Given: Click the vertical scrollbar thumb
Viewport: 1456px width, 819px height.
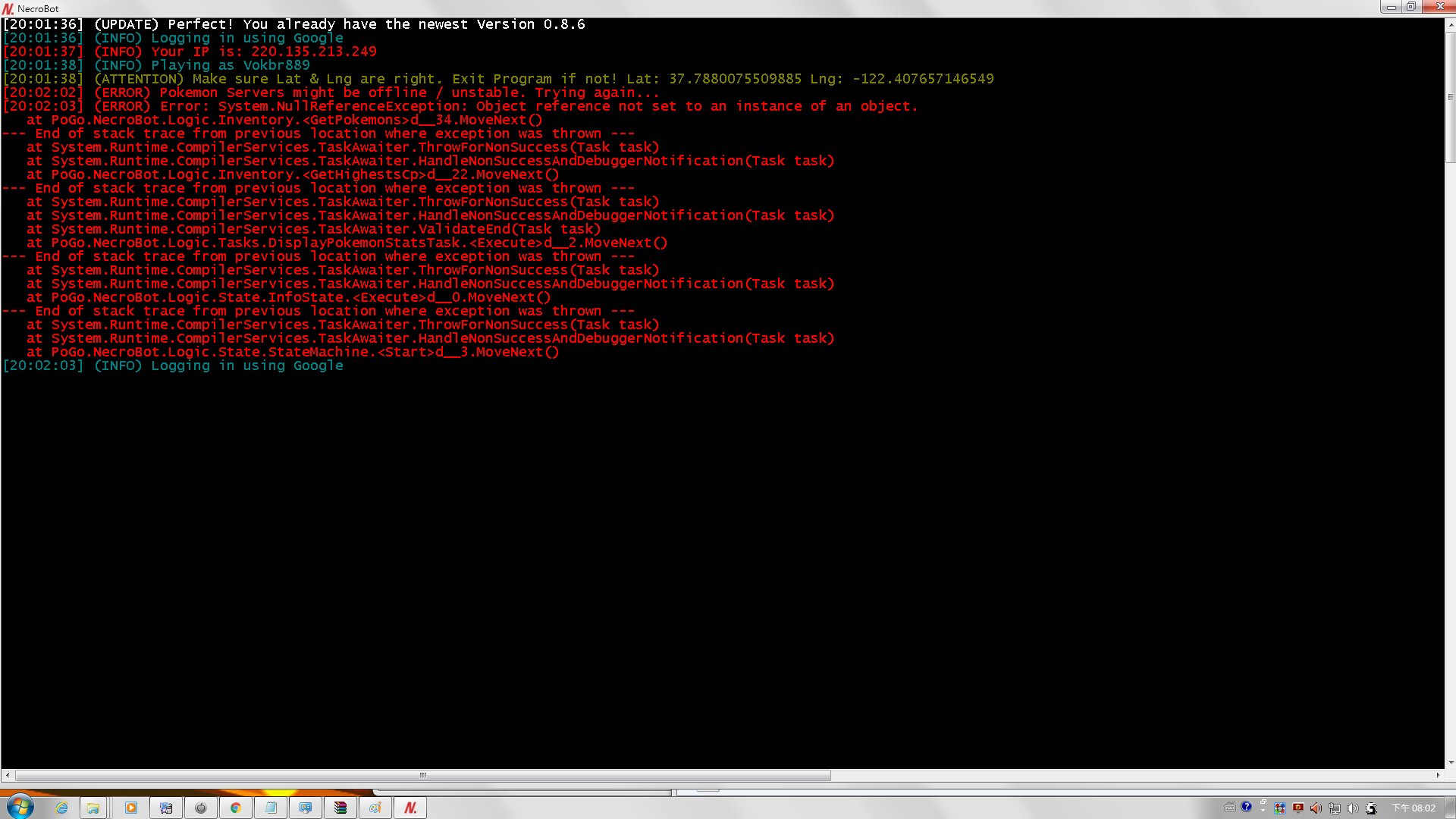Looking at the screenshot, I should (1450, 97).
